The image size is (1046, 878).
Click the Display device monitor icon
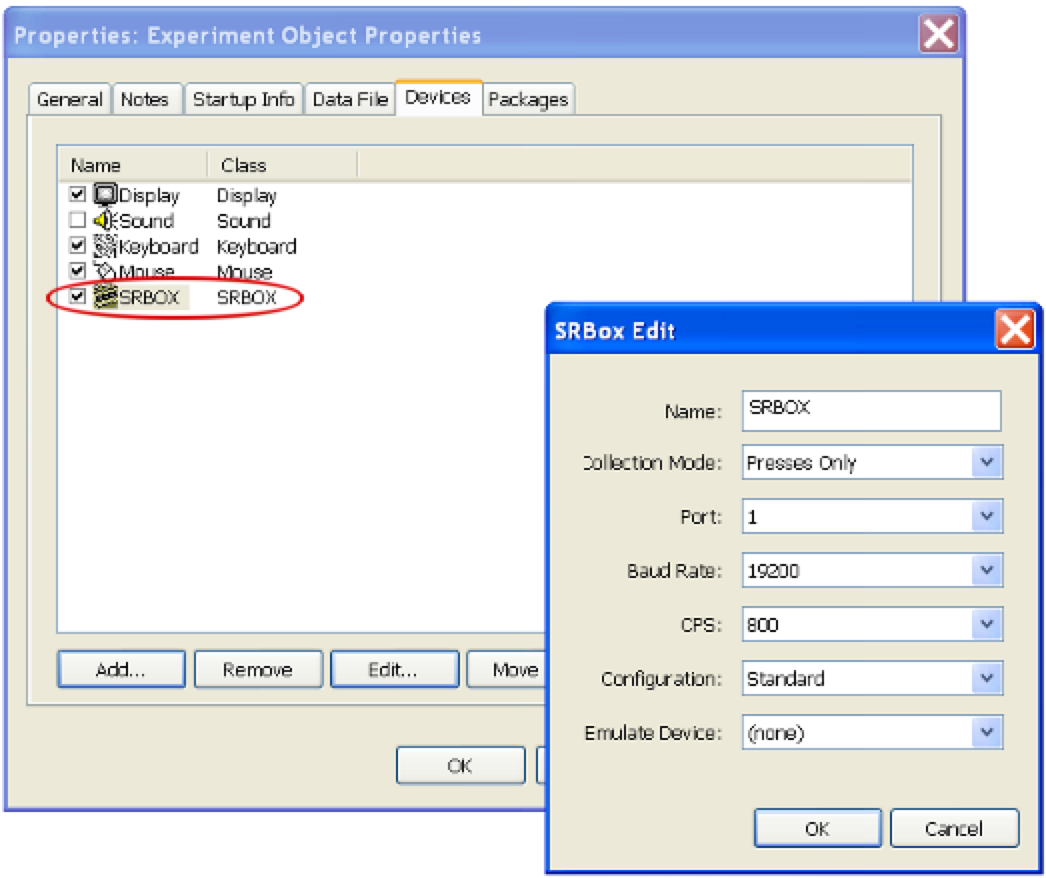click(105, 195)
